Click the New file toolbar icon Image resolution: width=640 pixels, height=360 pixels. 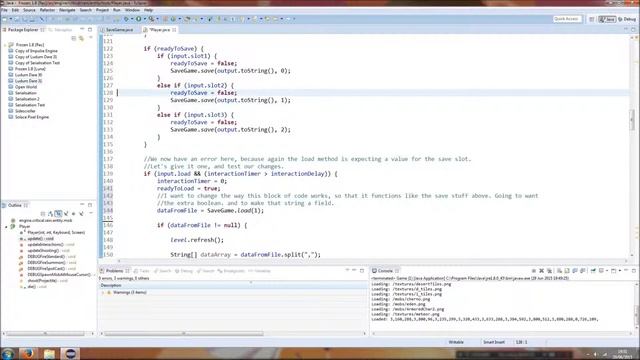[4, 19]
